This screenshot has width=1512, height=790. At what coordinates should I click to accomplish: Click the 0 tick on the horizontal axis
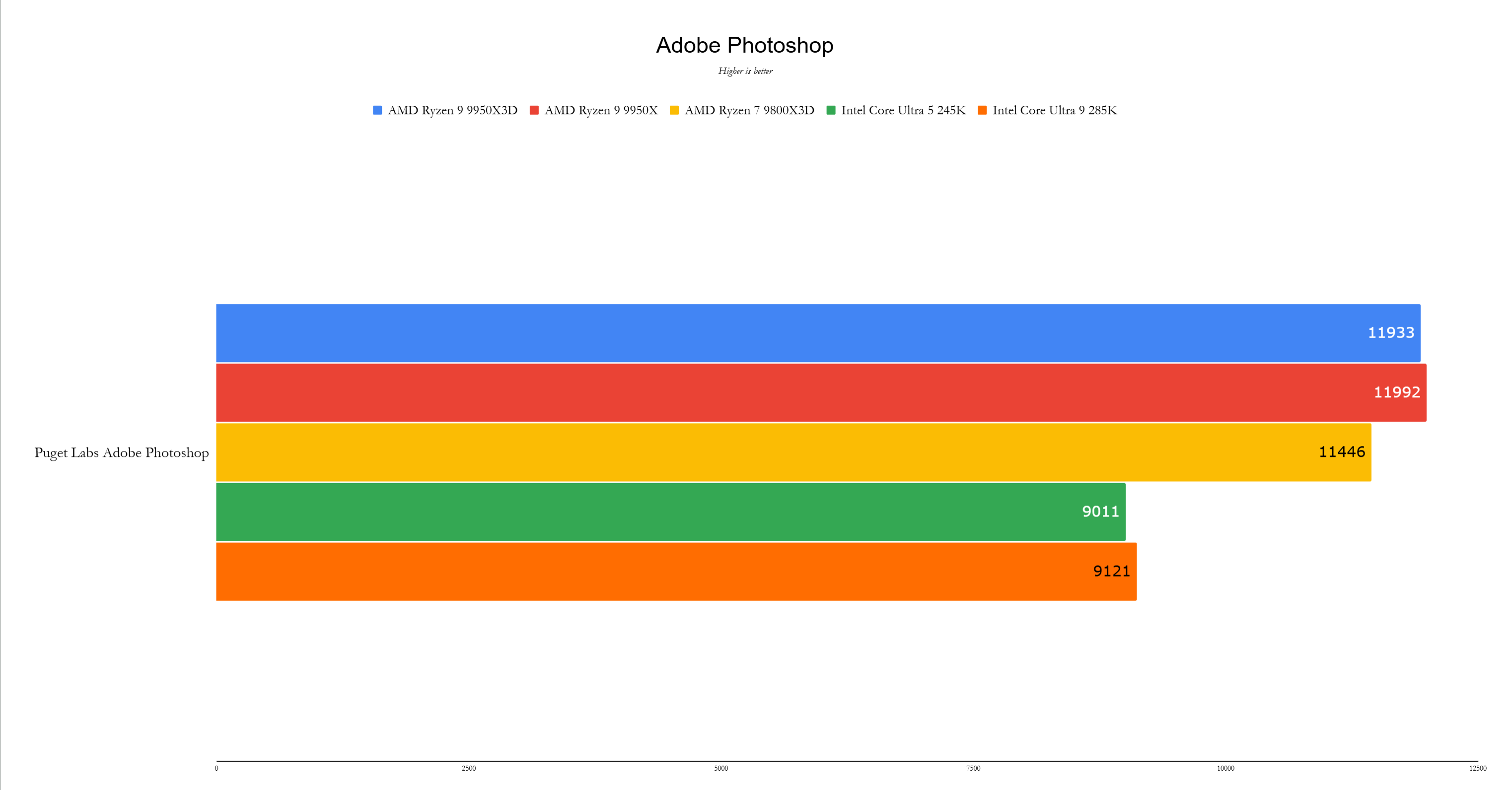click(x=216, y=768)
